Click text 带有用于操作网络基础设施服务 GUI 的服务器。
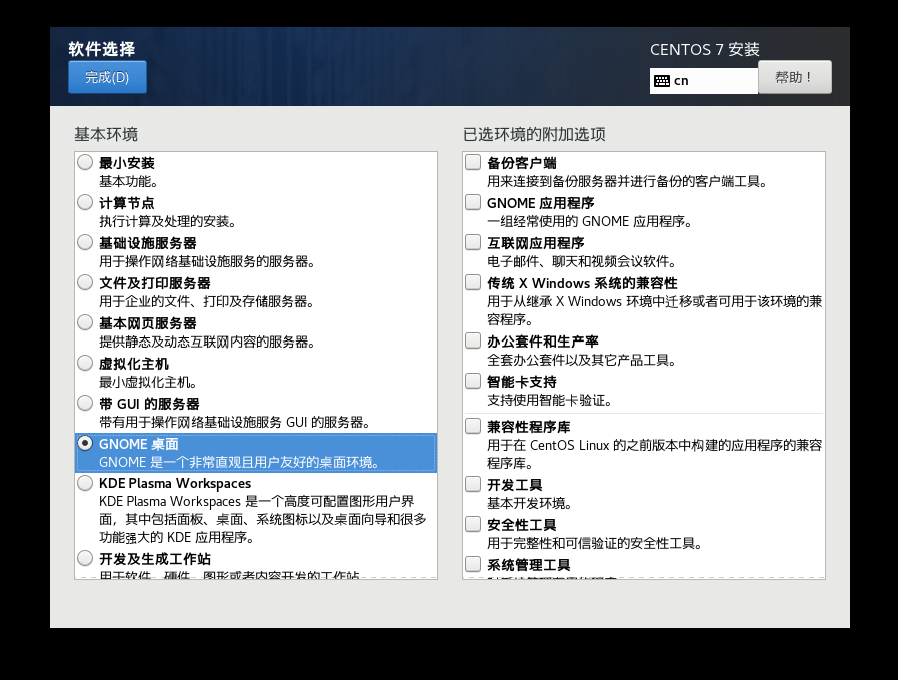 pyautogui.click(x=235, y=422)
